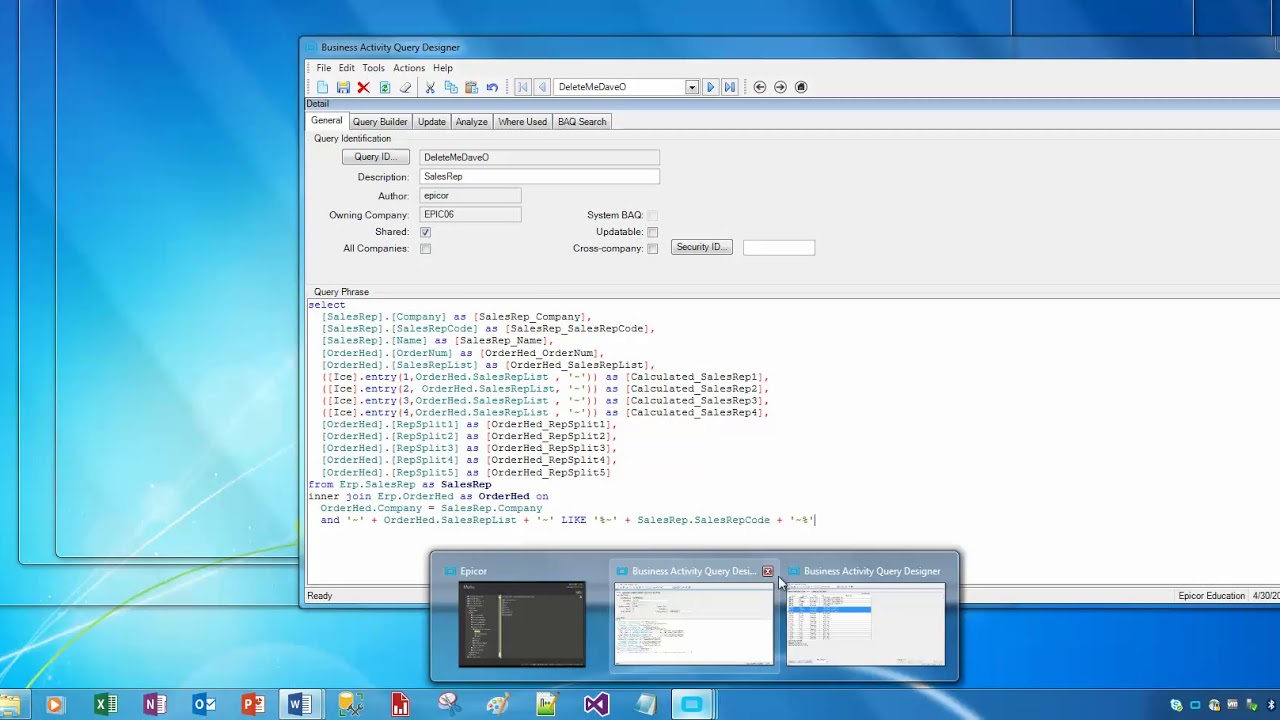The width and height of the screenshot is (1280, 720).
Task: Expand the DeleteMeDaveO query dropdown
Action: tap(691, 87)
